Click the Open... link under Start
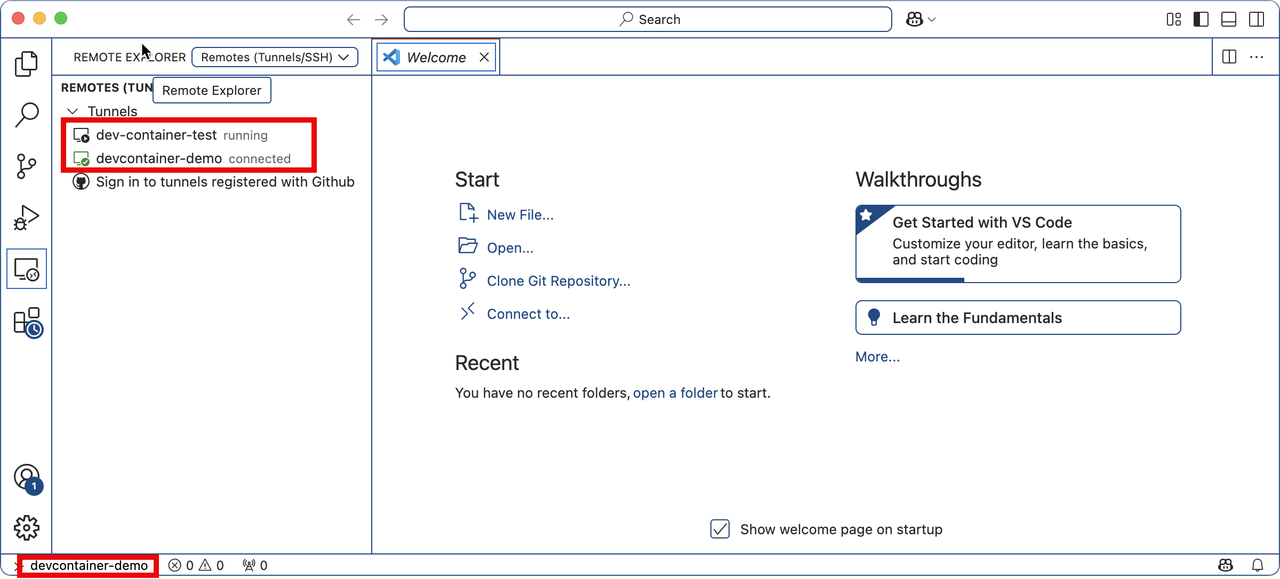Screen dimensions: 1280x579 [x=510, y=248]
